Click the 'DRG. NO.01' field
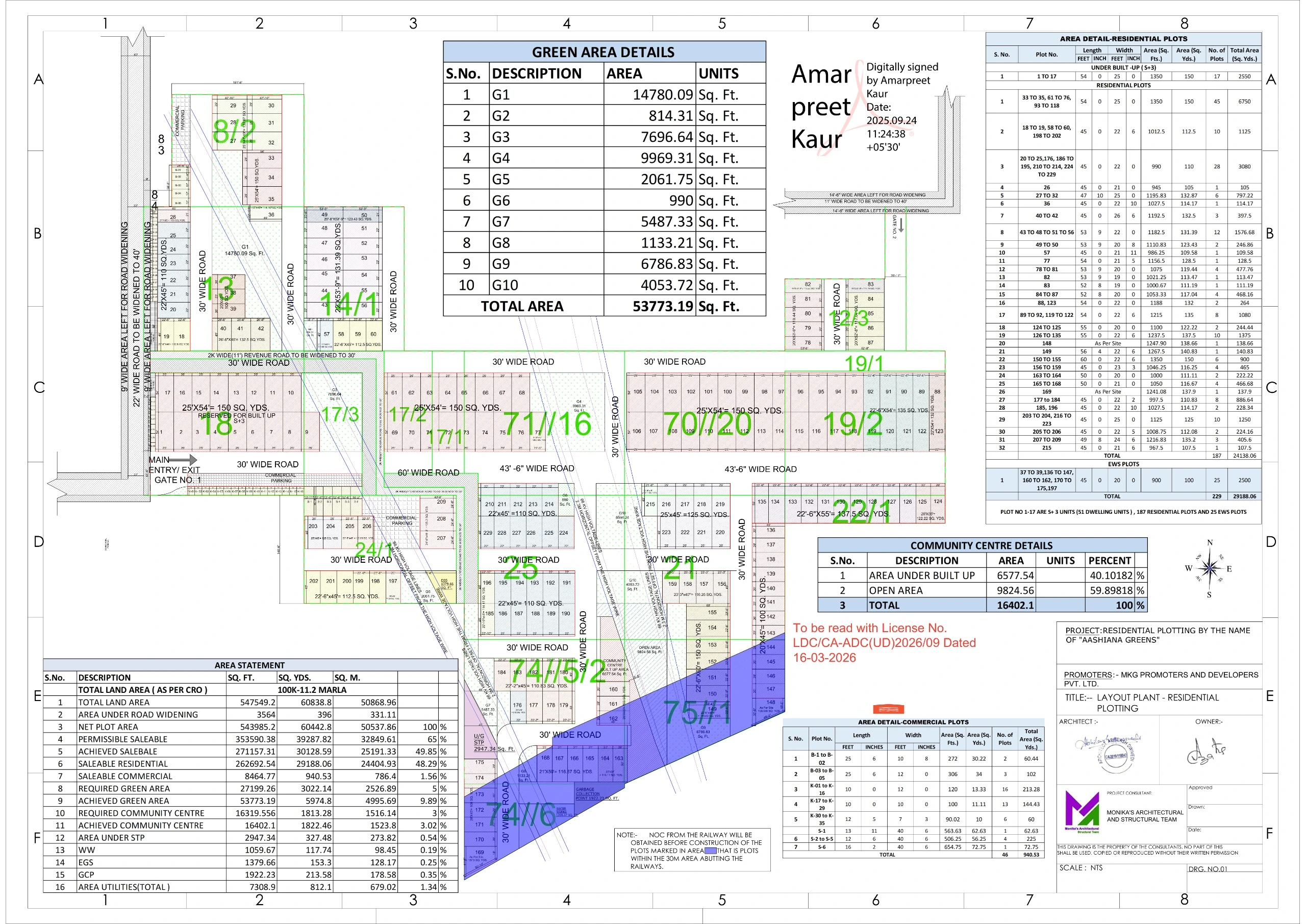 click(1208, 869)
